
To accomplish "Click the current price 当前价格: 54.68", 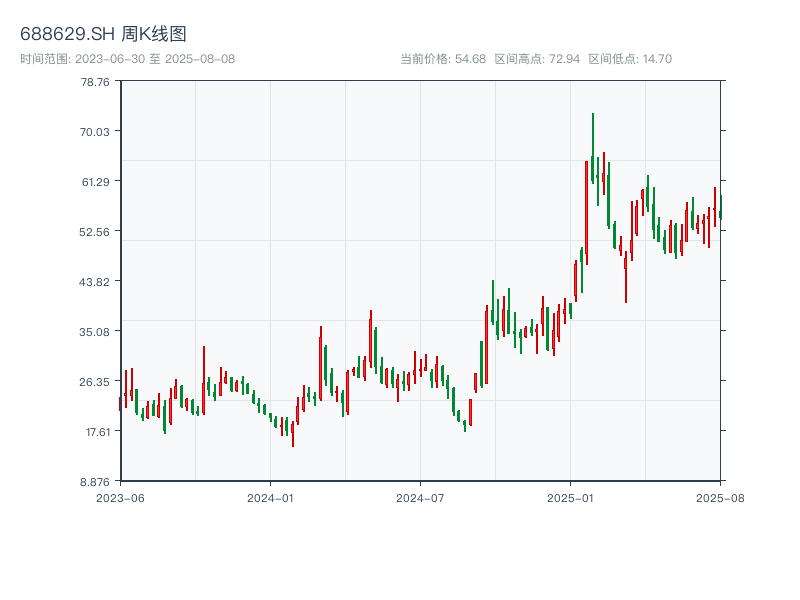I will click(x=443, y=59).
